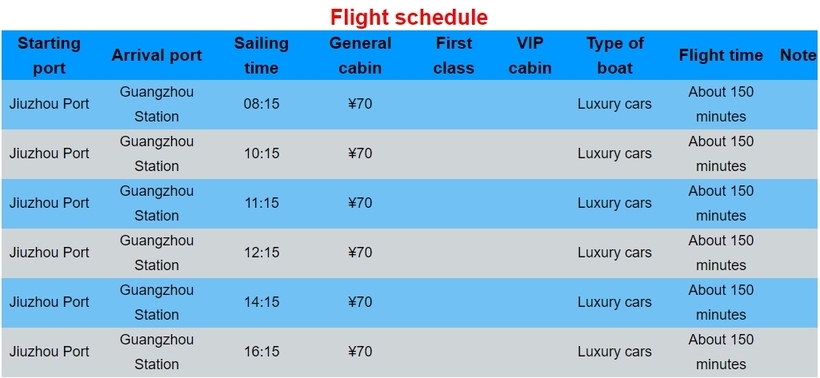Click Luxury cars in the 16:15 row
This screenshot has width=820, height=378.
tap(614, 352)
